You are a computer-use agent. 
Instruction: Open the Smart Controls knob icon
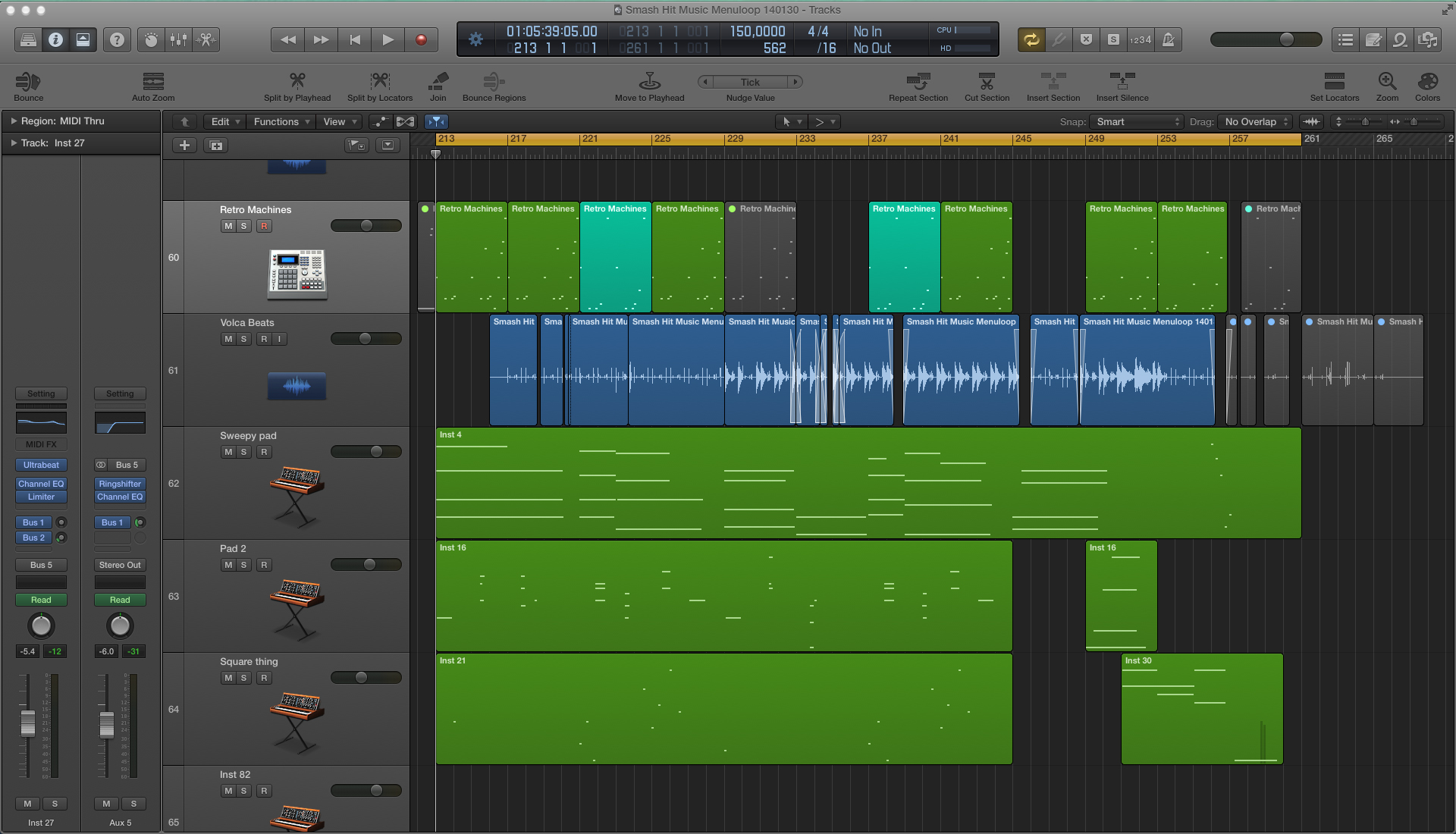click(151, 39)
